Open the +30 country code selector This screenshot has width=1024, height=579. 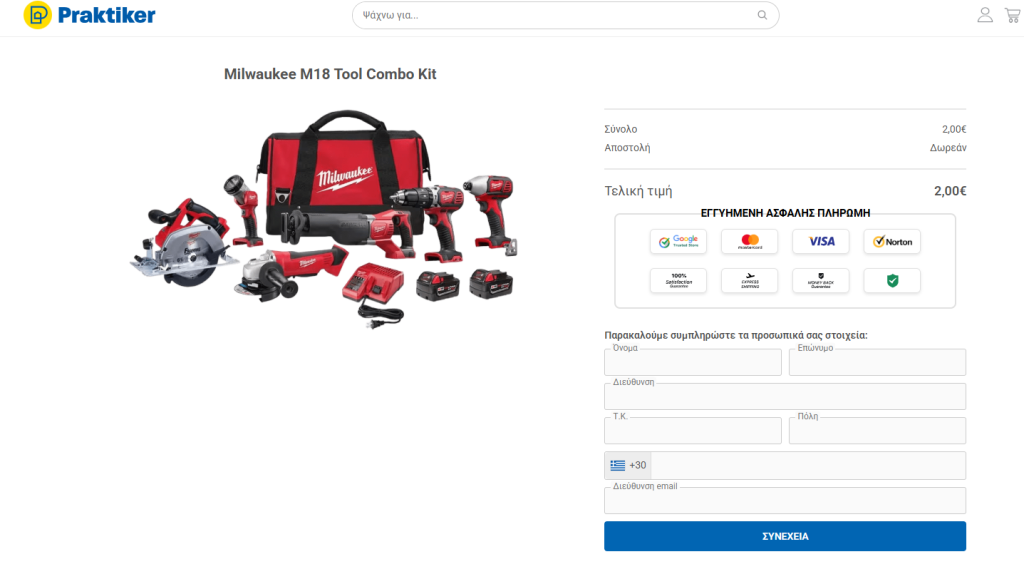click(628, 465)
